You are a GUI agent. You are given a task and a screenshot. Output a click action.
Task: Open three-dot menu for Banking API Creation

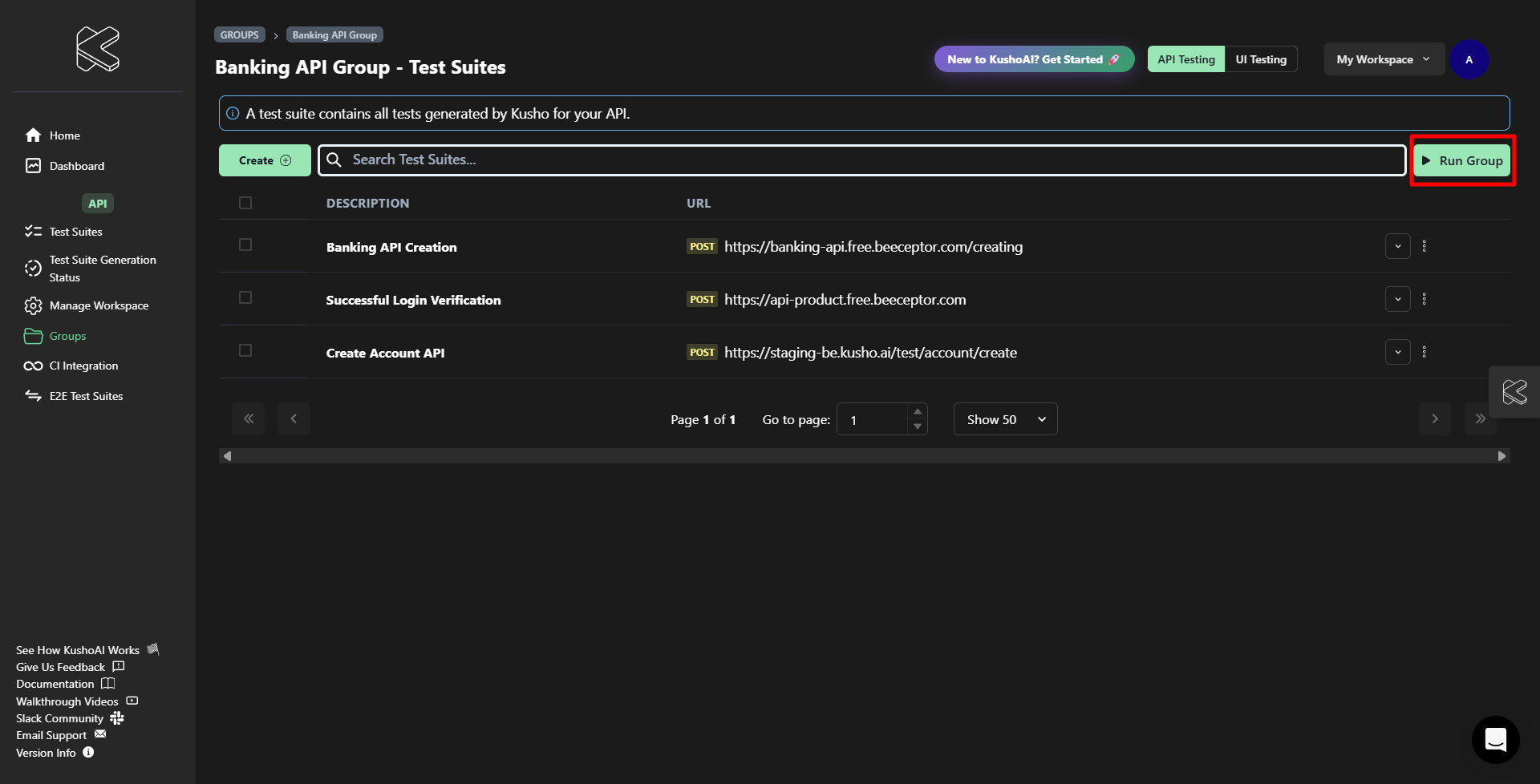[x=1424, y=246]
